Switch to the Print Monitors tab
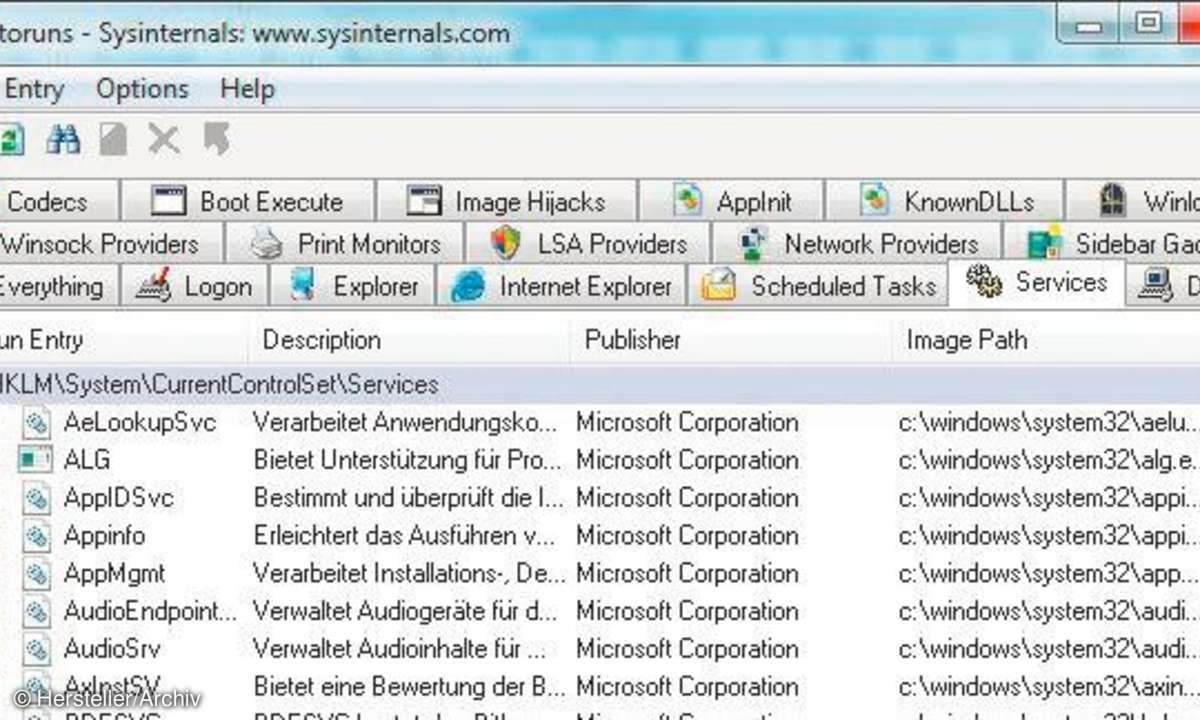Viewport: 1200px width, 720px height. pyautogui.click(x=345, y=244)
